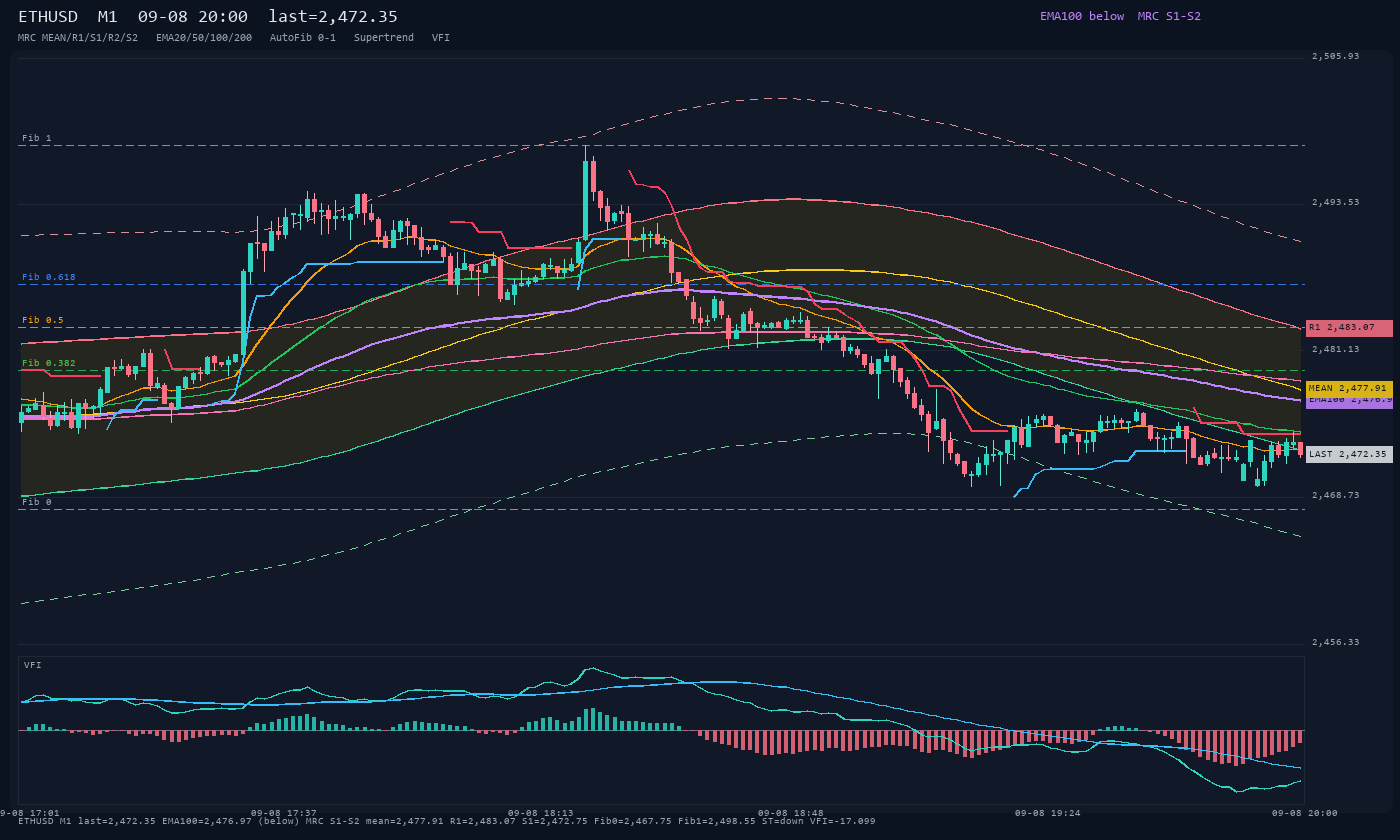This screenshot has height=840, width=1400.
Task: Click the Fib 1 level label
Action: pyautogui.click(x=37, y=138)
